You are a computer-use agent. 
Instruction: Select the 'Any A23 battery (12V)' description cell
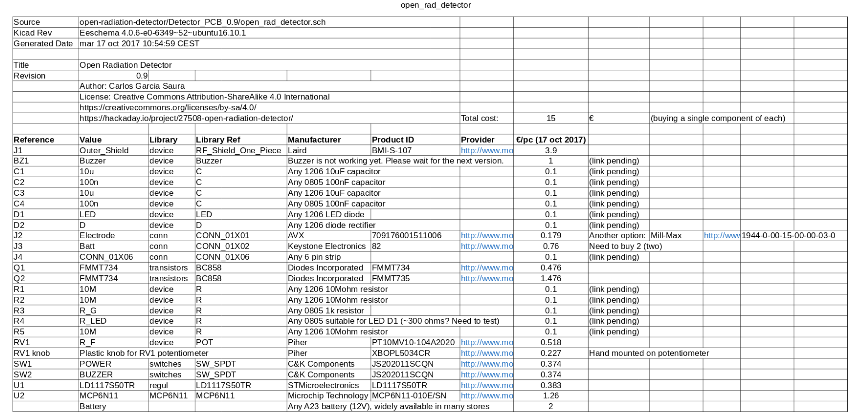[x=389, y=406]
